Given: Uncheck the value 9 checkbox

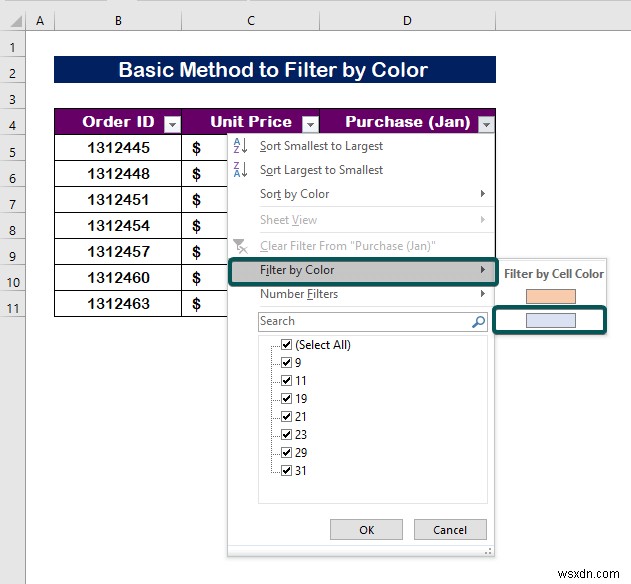Looking at the screenshot, I should 286,363.
